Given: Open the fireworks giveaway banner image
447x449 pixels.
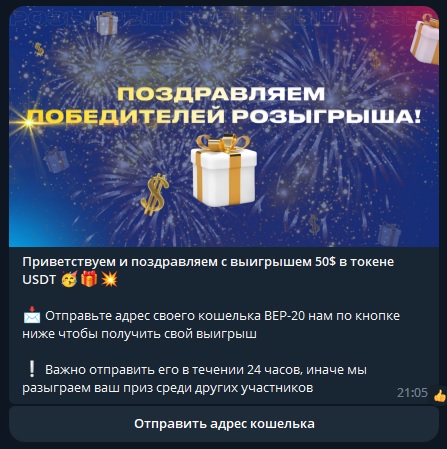Looking at the screenshot, I should click(224, 126).
